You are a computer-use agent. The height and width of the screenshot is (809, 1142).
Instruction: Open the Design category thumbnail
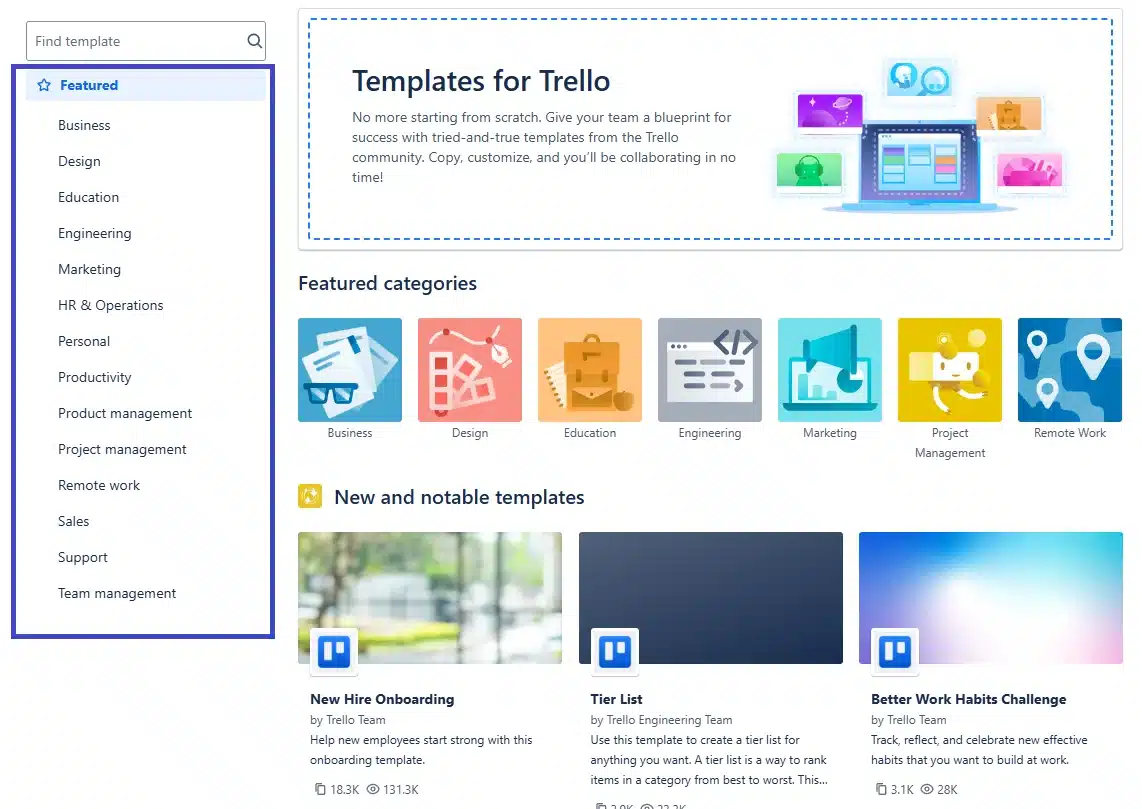[x=470, y=370]
